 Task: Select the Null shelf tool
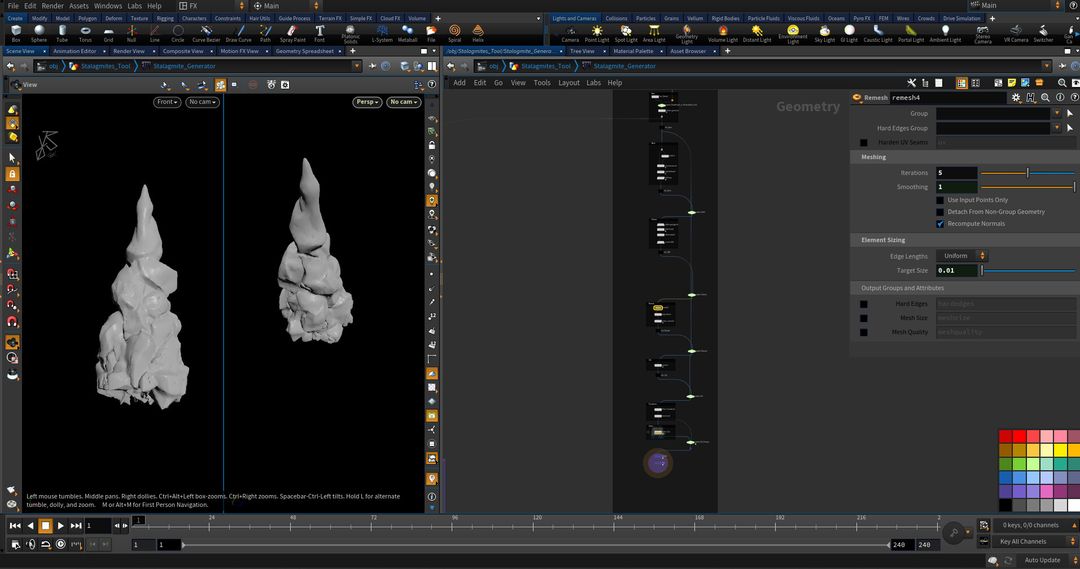132,33
